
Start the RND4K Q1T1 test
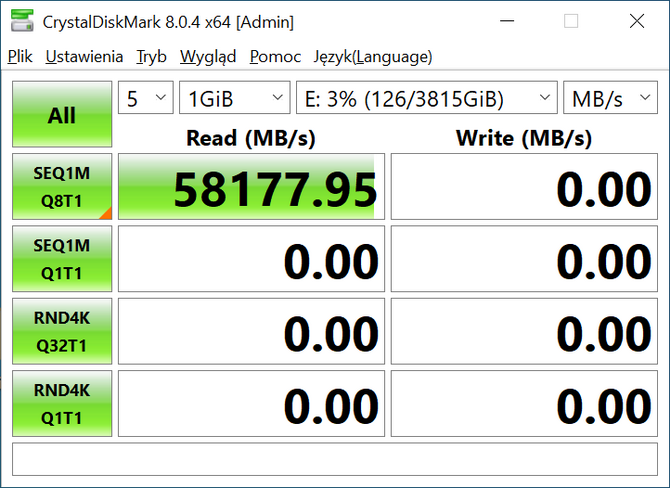click(62, 403)
